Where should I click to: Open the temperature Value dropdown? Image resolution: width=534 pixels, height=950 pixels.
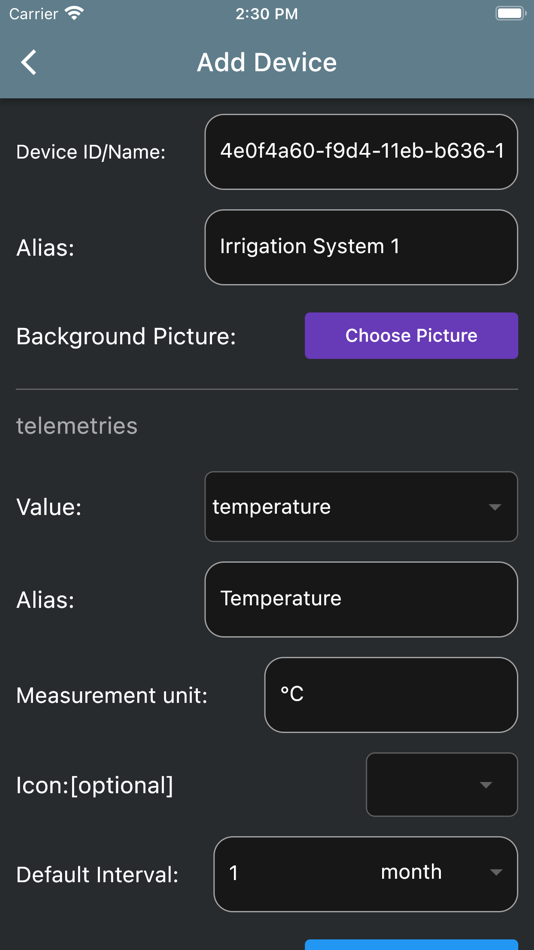pos(361,507)
